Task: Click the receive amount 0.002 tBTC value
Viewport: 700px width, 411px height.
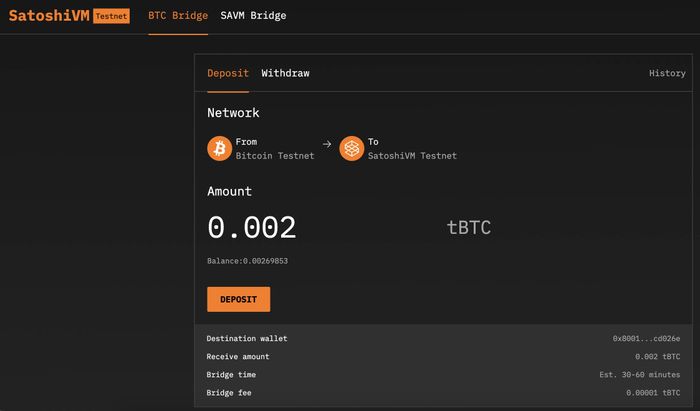Action: pos(658,357)
